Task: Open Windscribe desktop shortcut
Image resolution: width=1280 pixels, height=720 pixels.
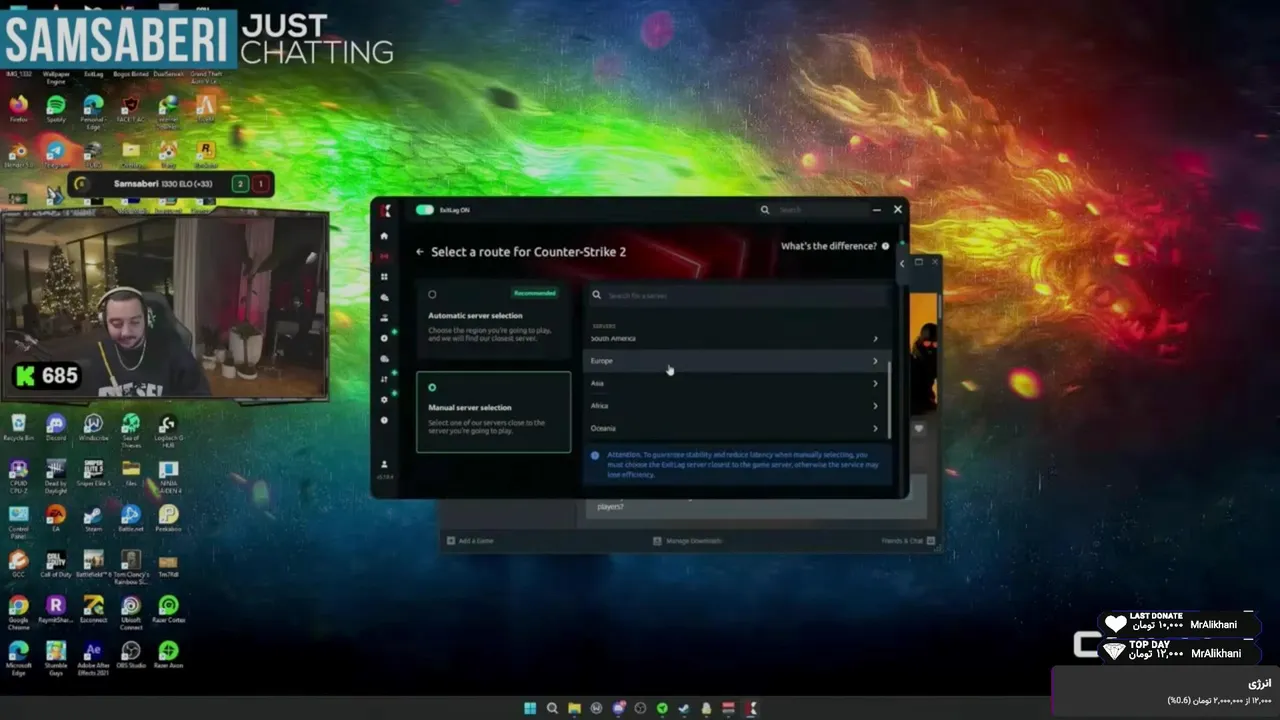Action: 93,428
